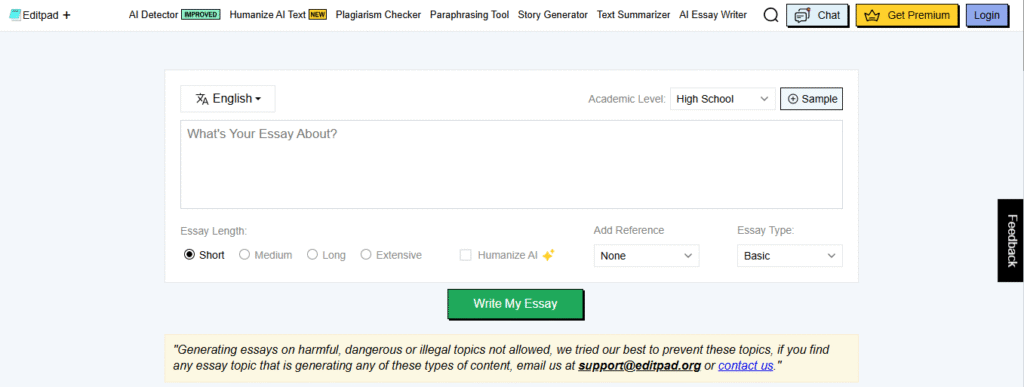The image size is (1024, 387).
Task: Click the plus icon beside Editpad
Action: pyautogui.click(x=67, y=14)
